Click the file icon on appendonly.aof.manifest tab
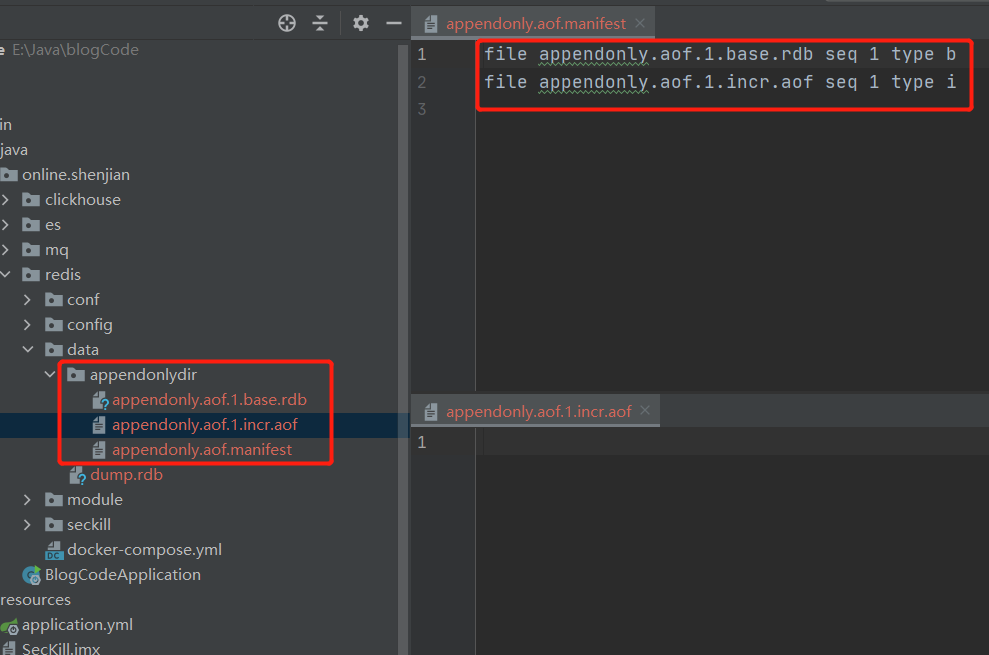This screenshot has width=989, height=655. coord(431,24)
